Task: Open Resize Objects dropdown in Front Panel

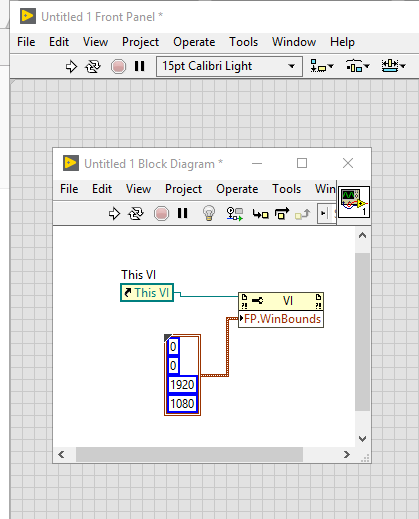Action: [393, 66]
